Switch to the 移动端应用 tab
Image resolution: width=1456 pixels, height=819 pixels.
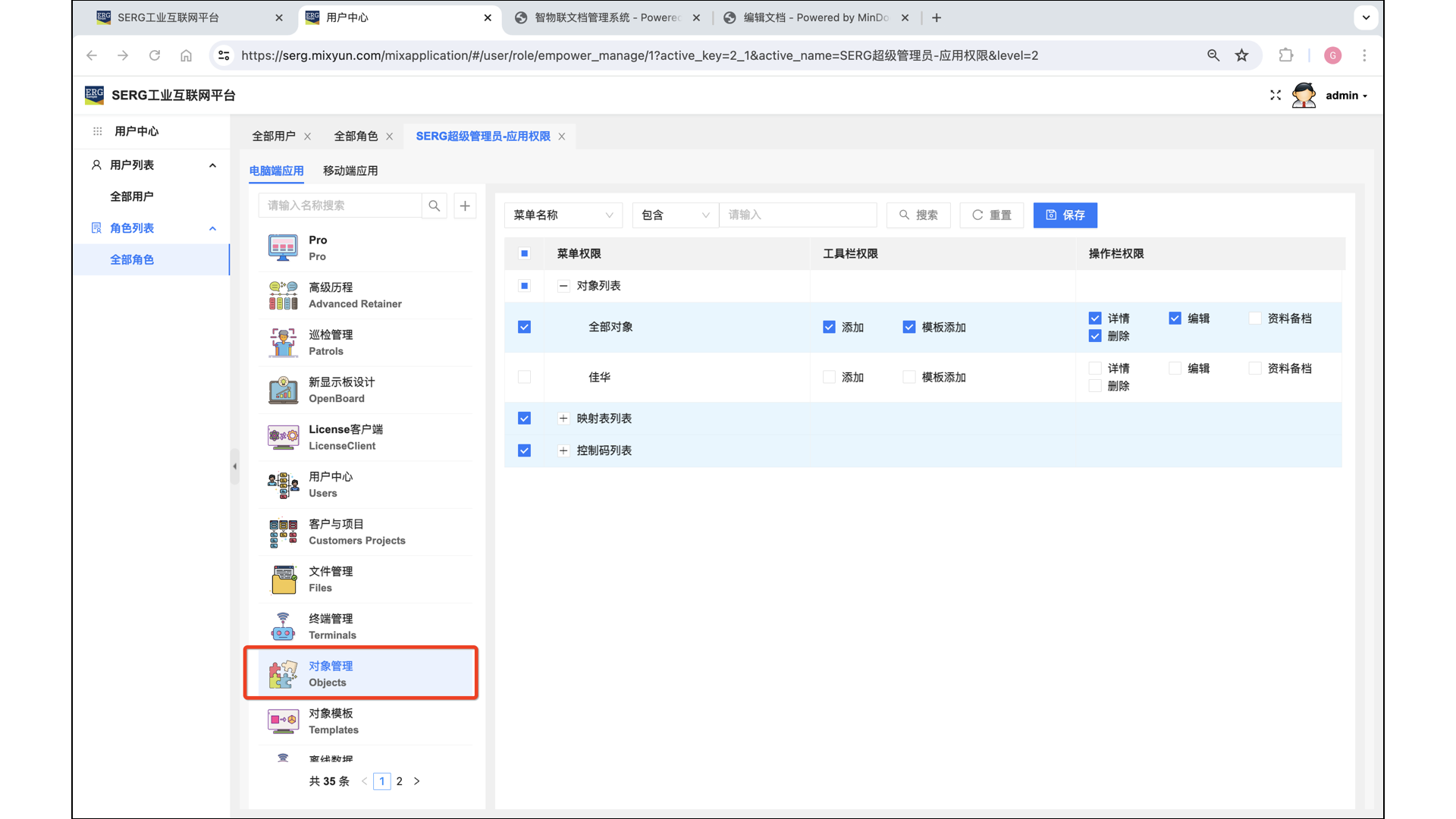(x=350, y=171)
